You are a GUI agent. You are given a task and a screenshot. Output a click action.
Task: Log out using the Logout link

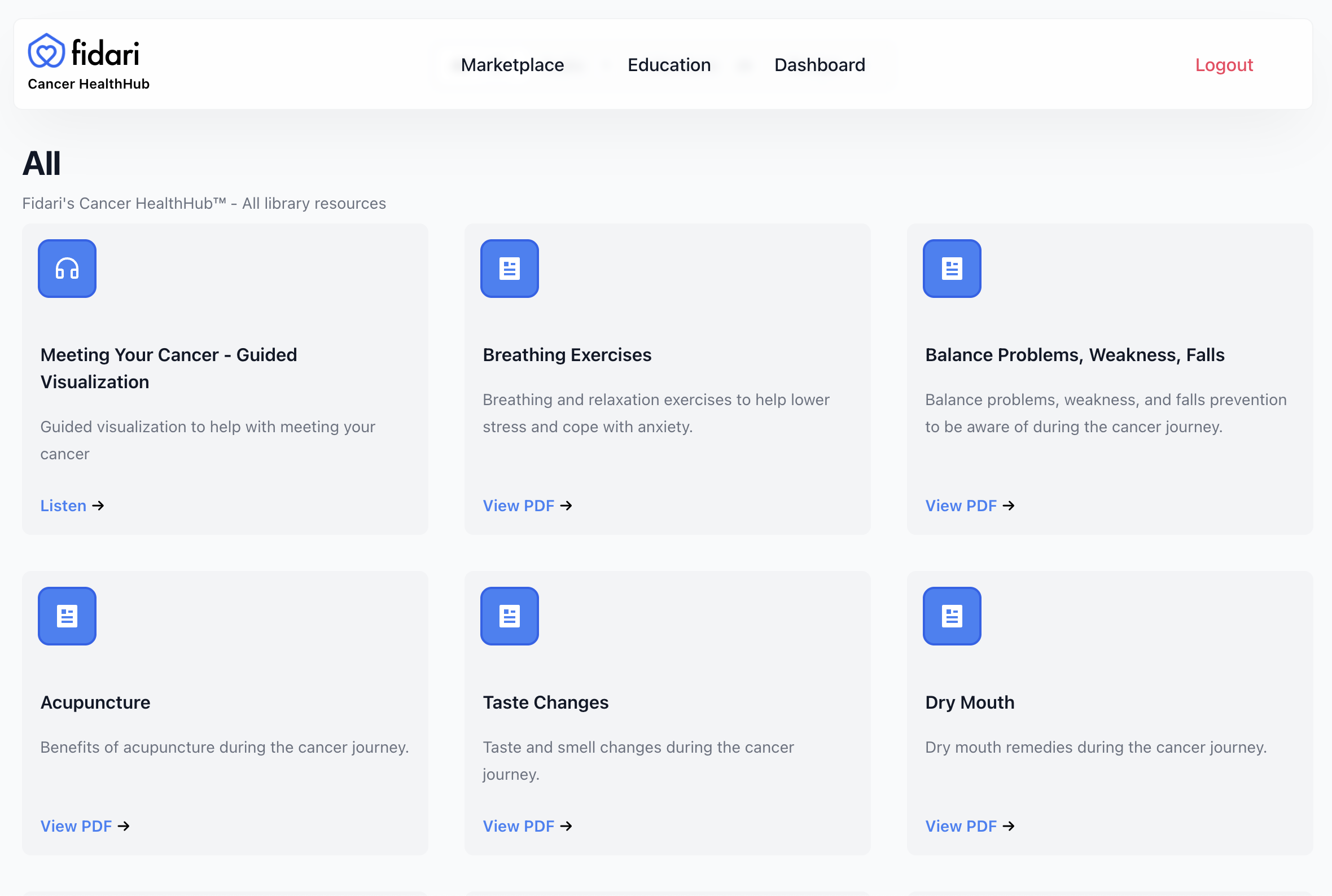tap(1224, 65)
